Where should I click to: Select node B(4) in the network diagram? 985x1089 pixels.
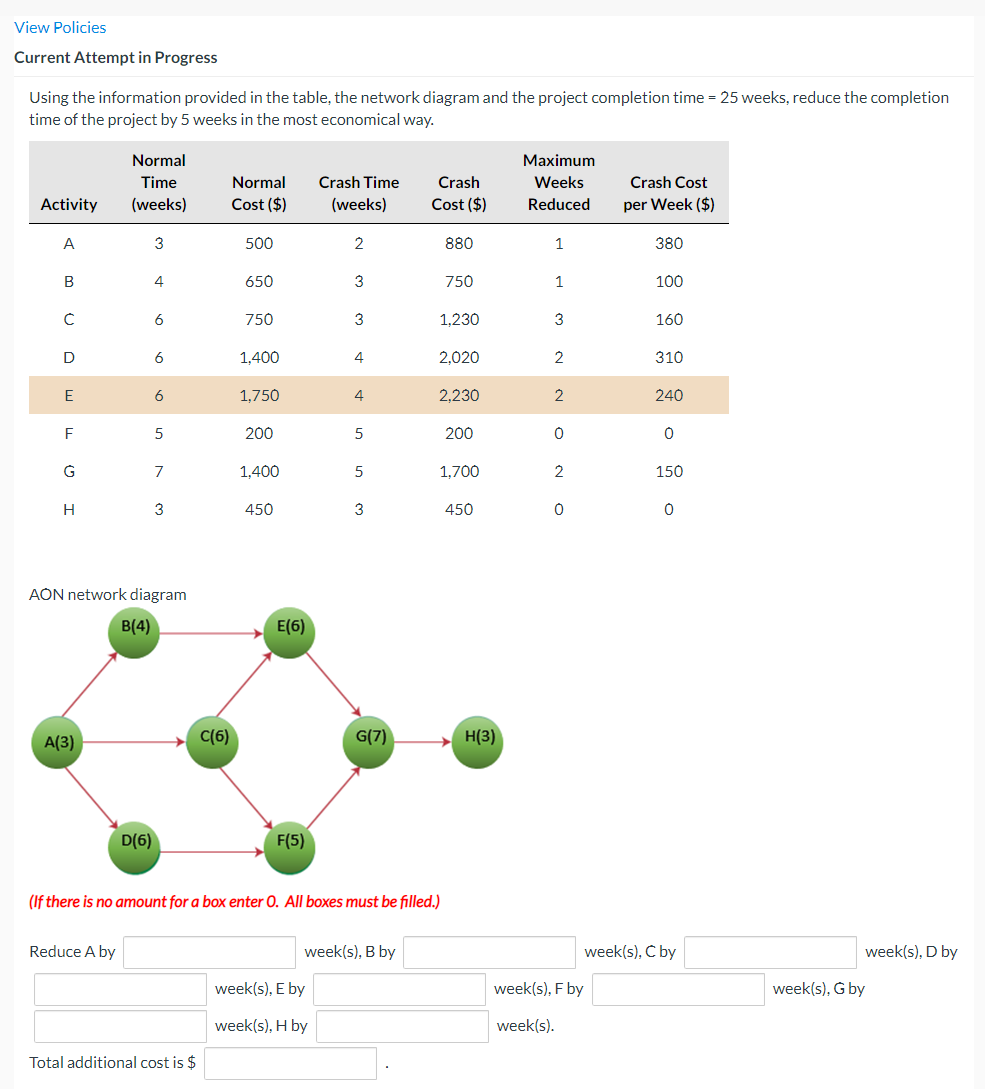tap(134, 632)
